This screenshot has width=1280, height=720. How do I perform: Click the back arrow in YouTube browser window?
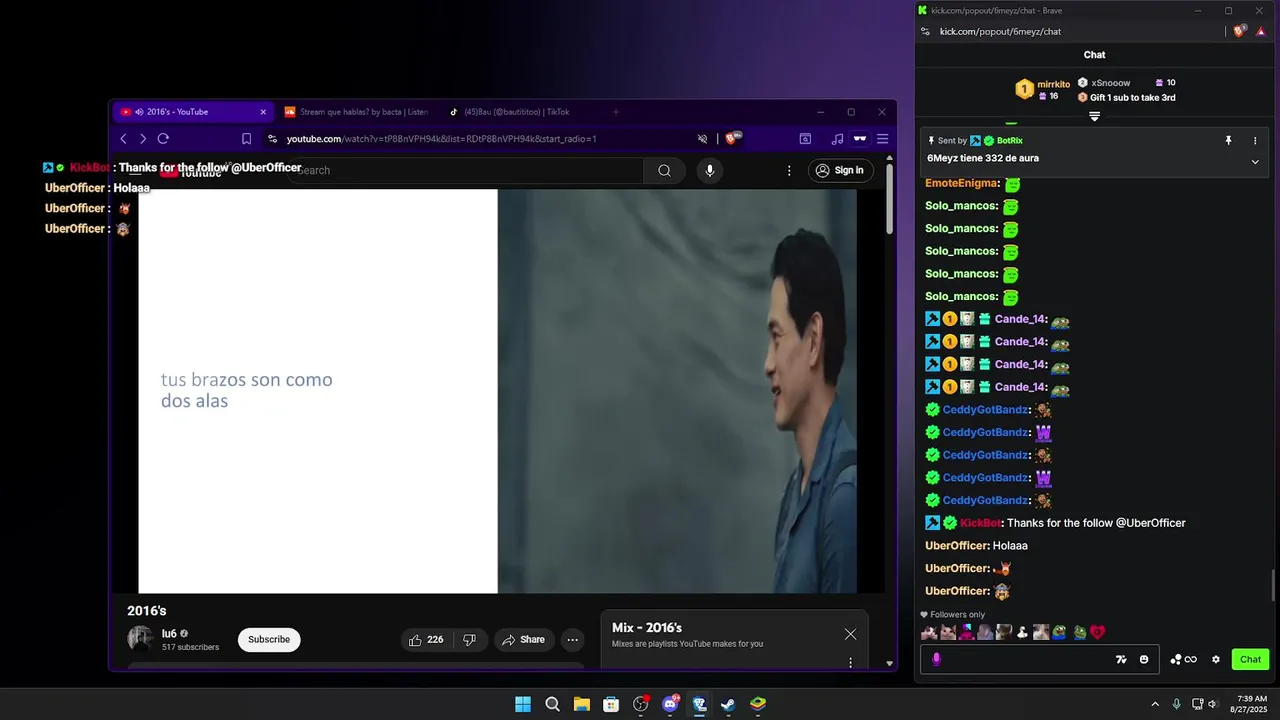tap(123, 139)
